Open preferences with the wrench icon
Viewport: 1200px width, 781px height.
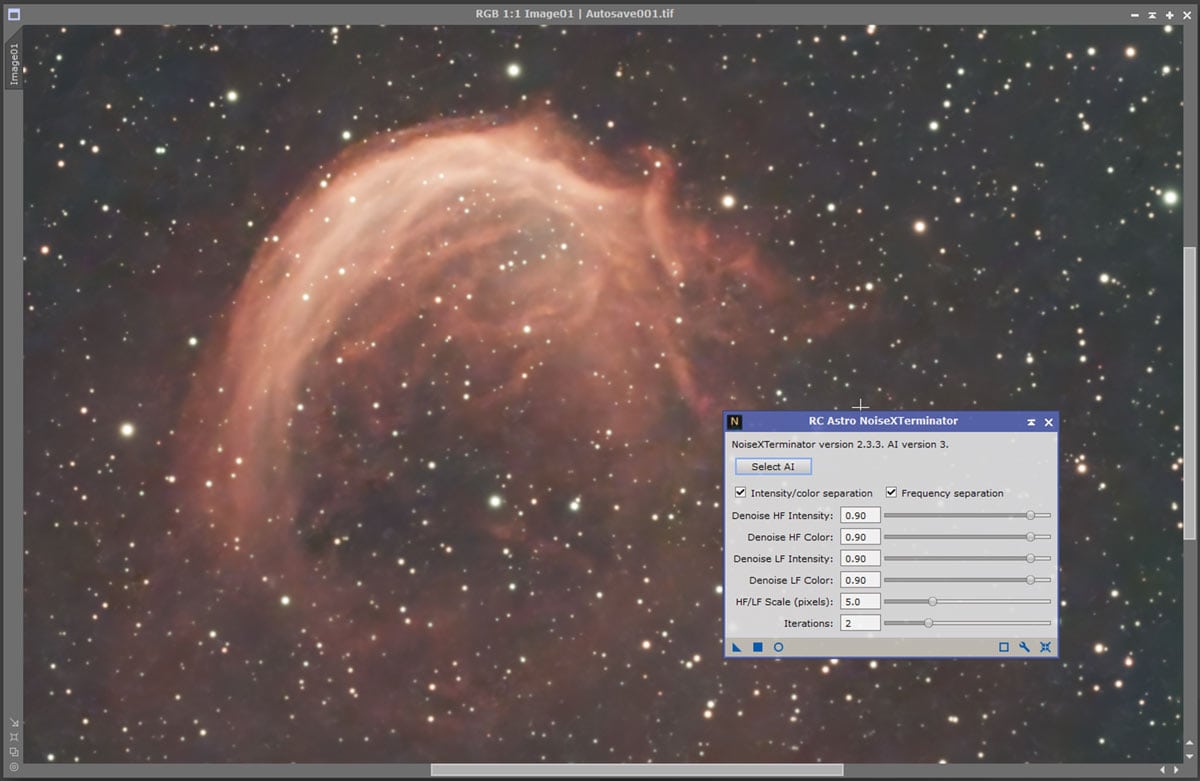tap(1025, 648)
